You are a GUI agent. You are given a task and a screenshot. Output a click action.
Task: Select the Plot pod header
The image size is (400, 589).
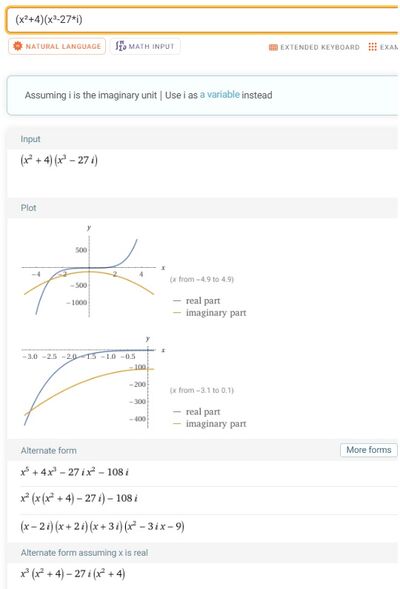[x=29, y=208]
